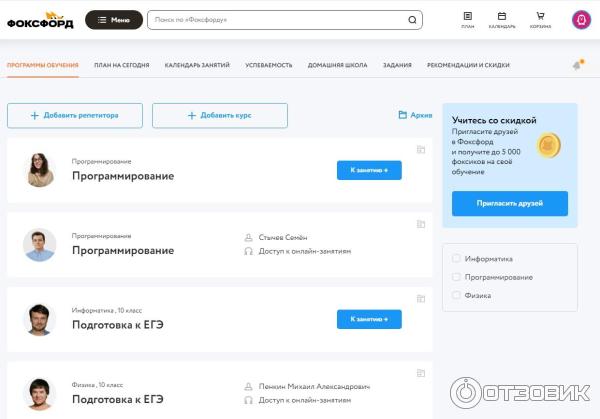Switch to План на сегодня tab
The image size is (600, 419).
point(122,65)
